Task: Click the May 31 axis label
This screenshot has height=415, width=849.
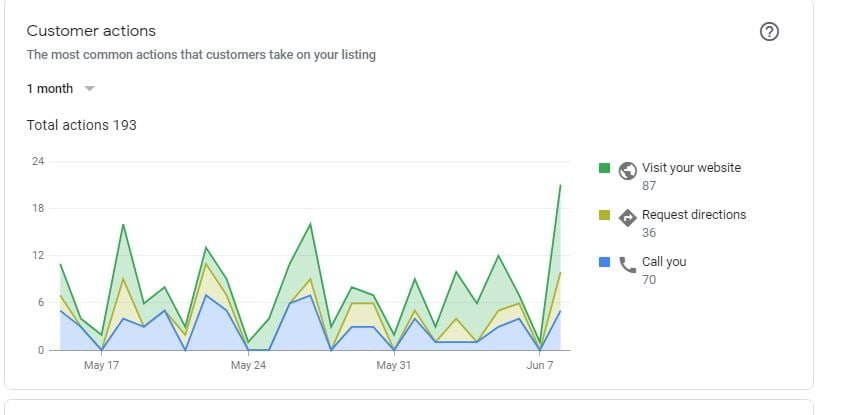Action: [394, 365]
